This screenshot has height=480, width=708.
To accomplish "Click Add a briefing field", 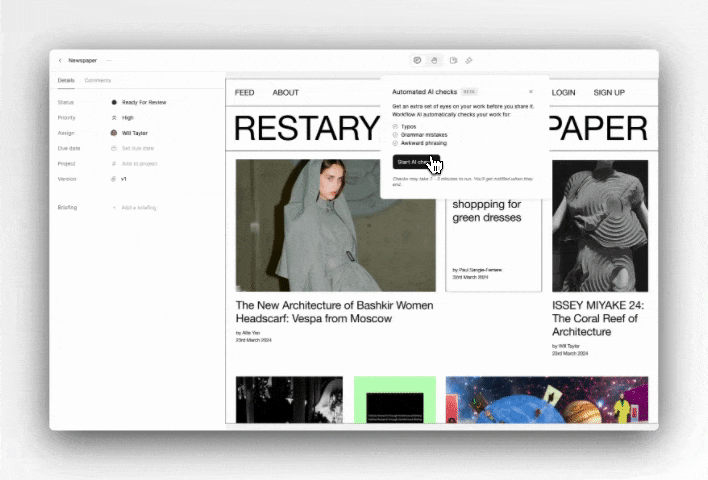I will pyautogui.click(x=135, y=208).
